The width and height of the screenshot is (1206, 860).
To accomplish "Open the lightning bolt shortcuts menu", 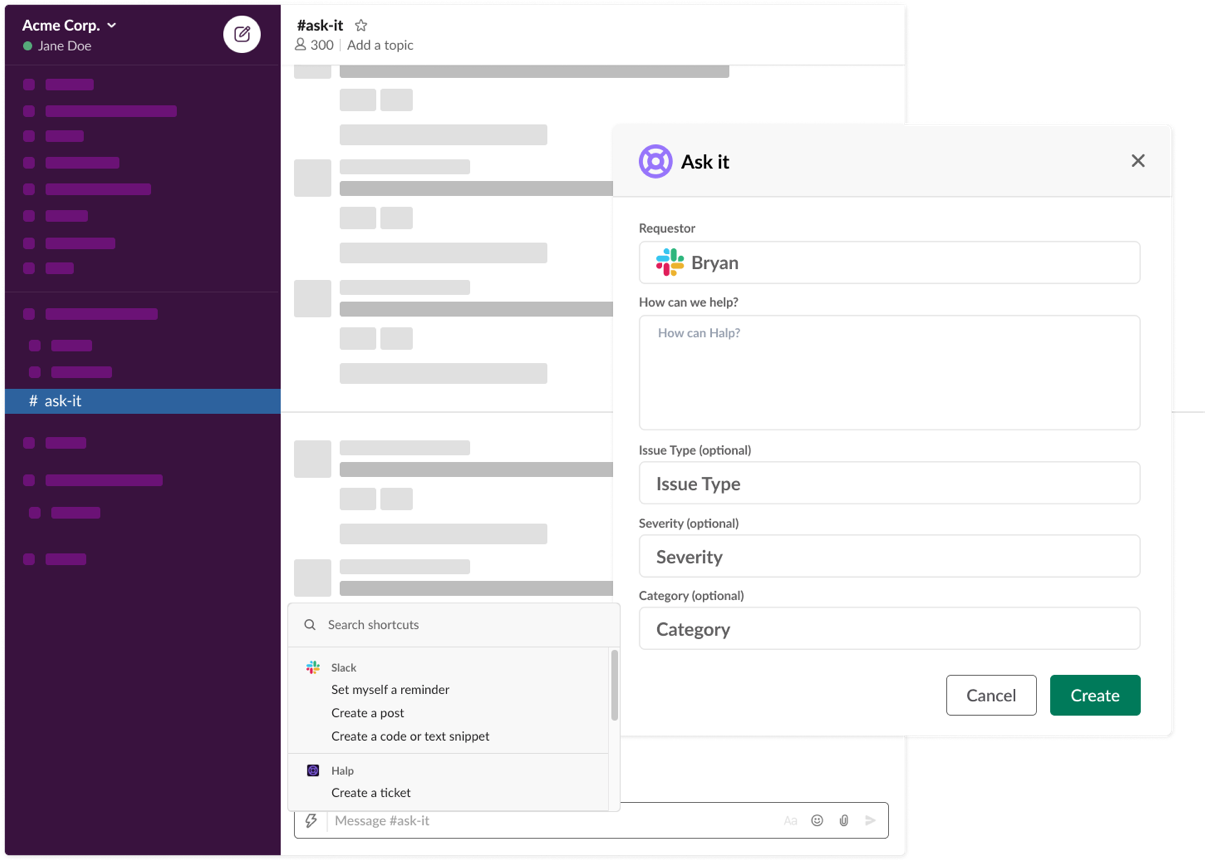I will click(311, 821).
